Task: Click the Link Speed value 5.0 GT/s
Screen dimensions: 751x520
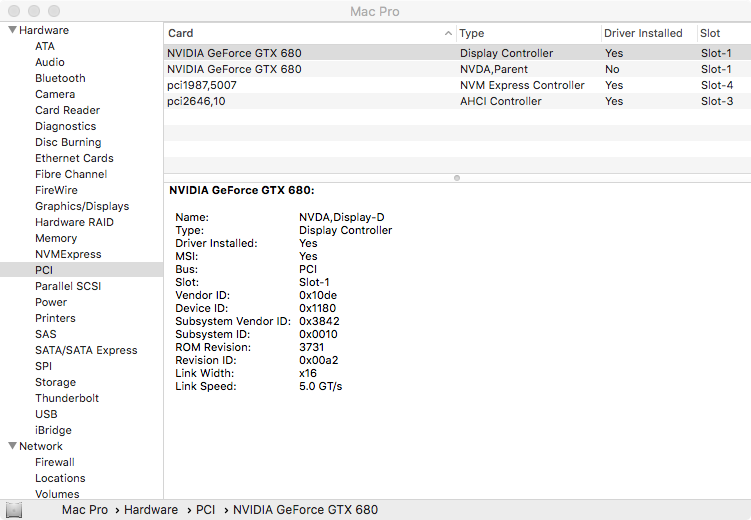Action: (321, 386)
